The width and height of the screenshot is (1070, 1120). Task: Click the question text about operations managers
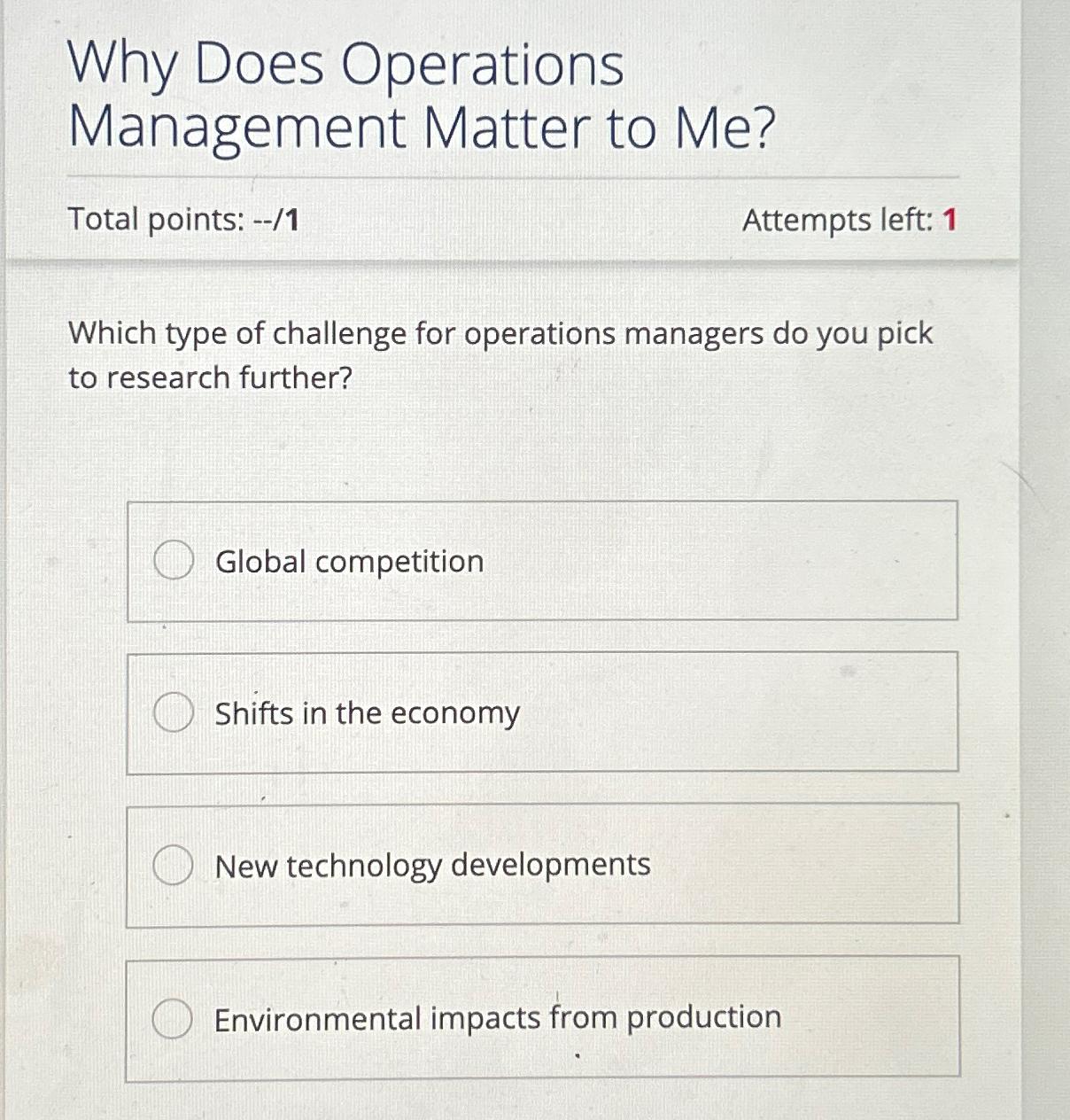coord(502,355)
